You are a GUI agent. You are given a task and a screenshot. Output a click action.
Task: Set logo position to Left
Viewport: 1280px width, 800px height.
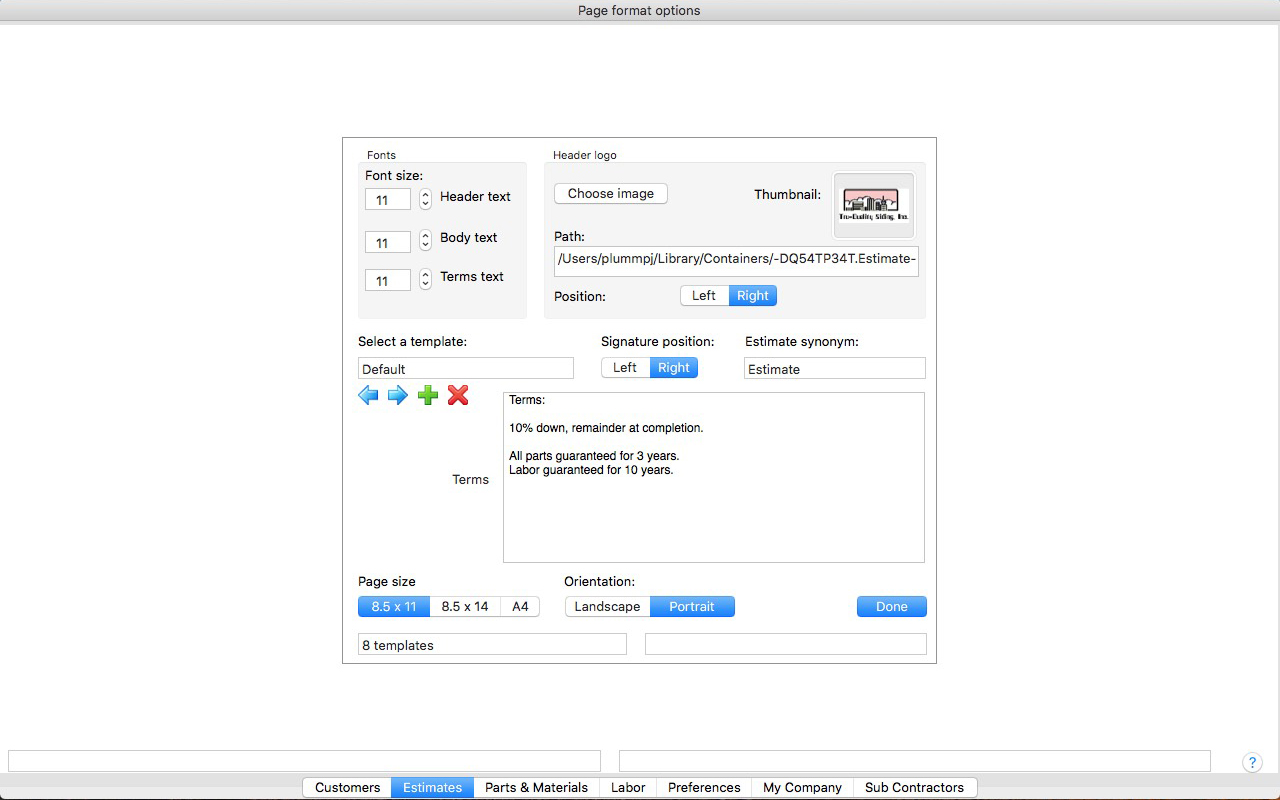pos(704,296)
